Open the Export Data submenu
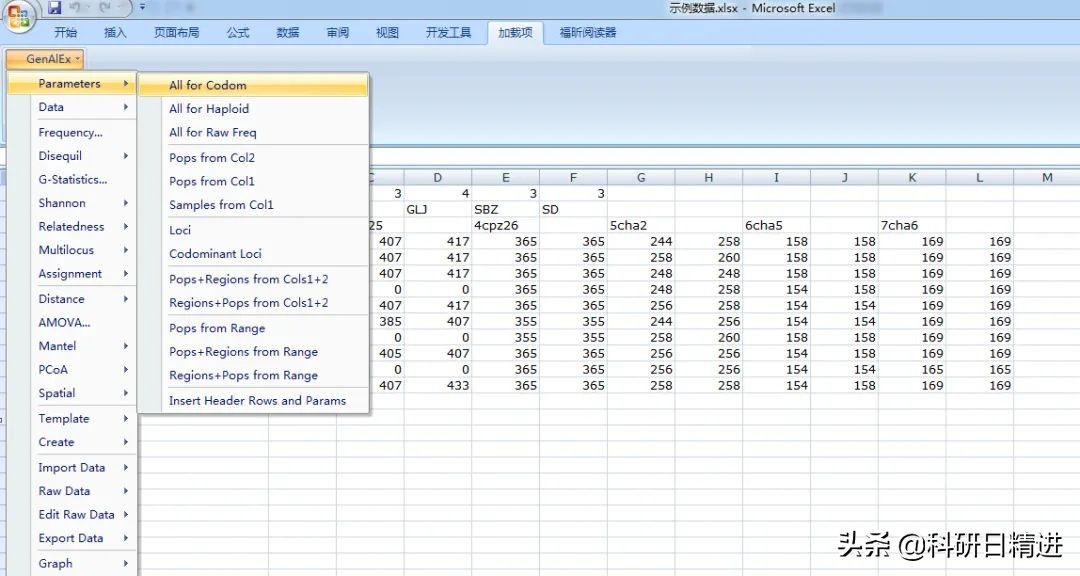Image resolution: width=1080 pixels, height=576 pixels. (x=72, y=537)
